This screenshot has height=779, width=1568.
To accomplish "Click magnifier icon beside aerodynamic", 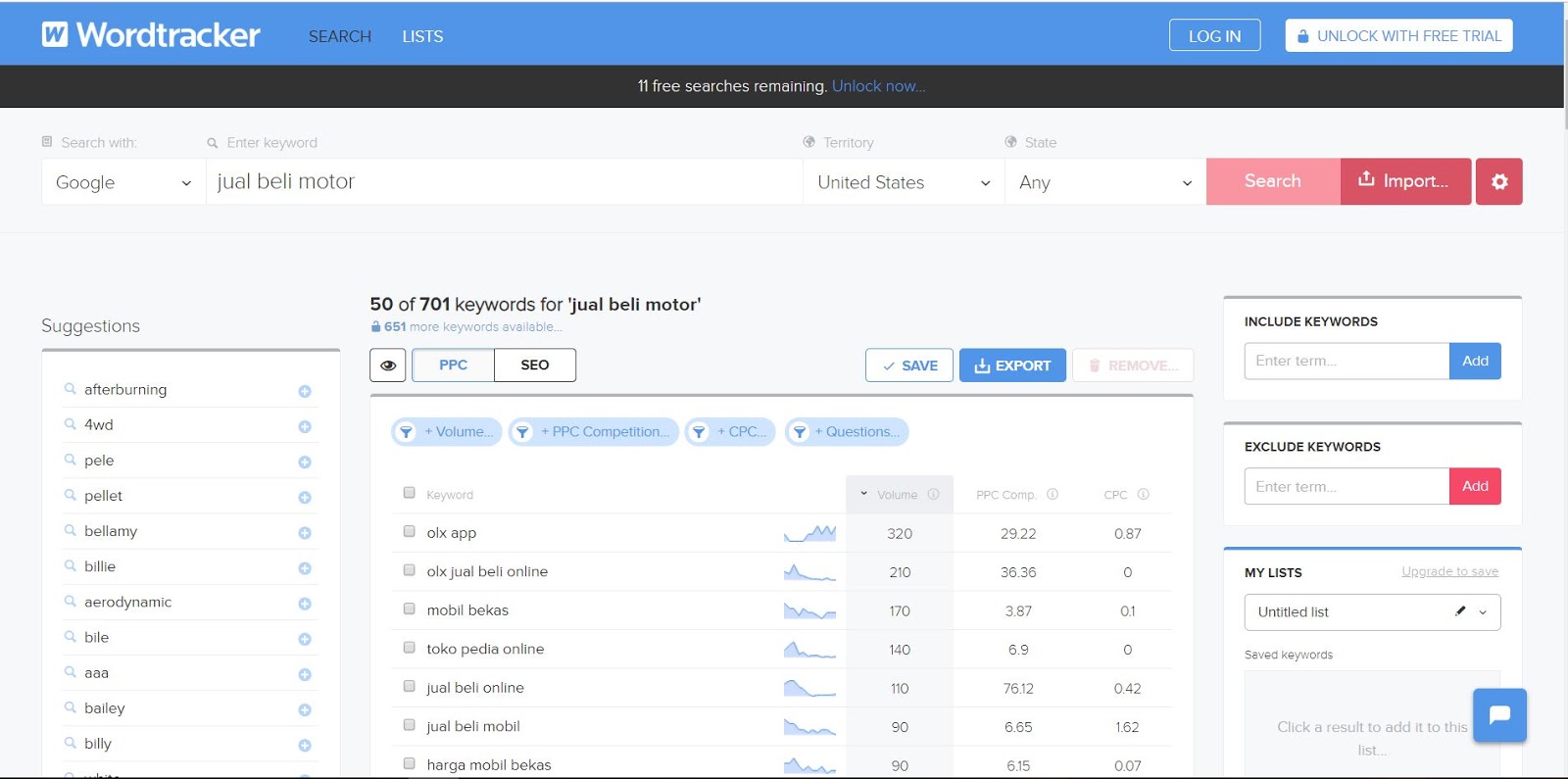I will click(x=71, y=602).
